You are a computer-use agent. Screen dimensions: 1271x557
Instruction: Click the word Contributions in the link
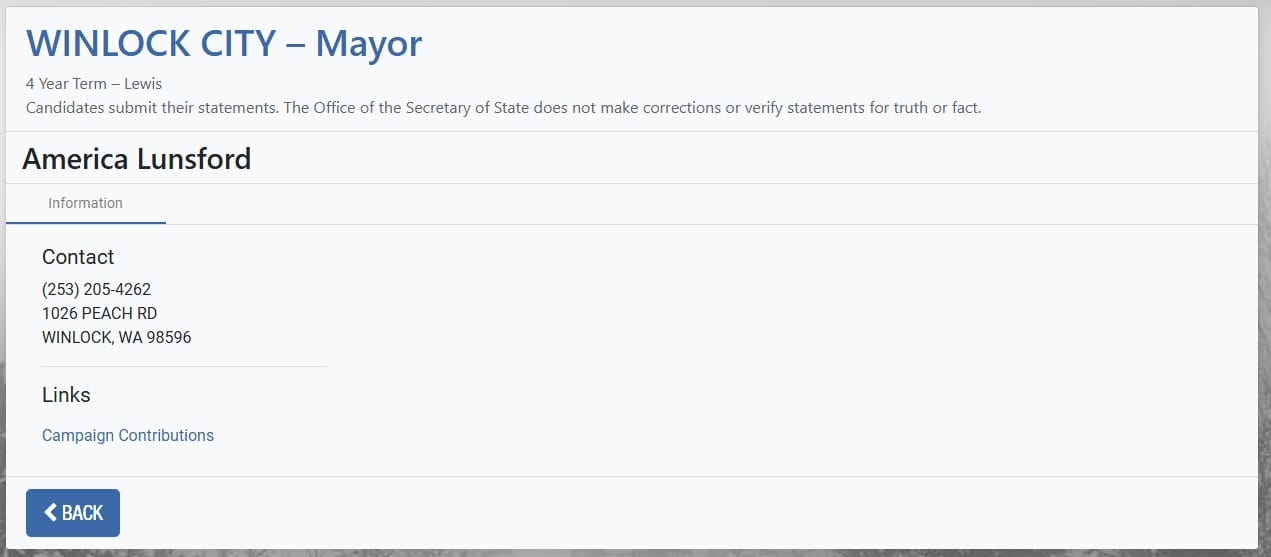166,436
